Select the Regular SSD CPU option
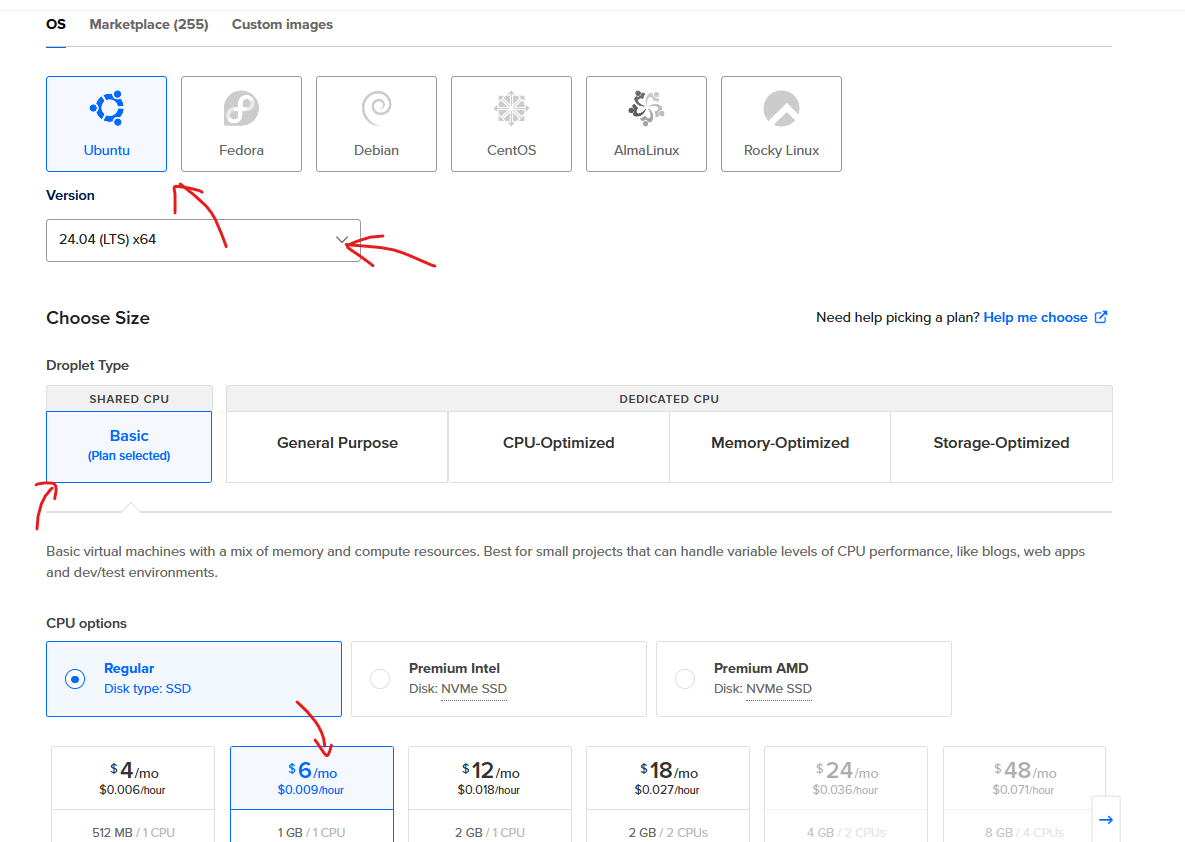The width and height of the screenshot is (1185, 842). pyautogui.click(x=75, y=678)
